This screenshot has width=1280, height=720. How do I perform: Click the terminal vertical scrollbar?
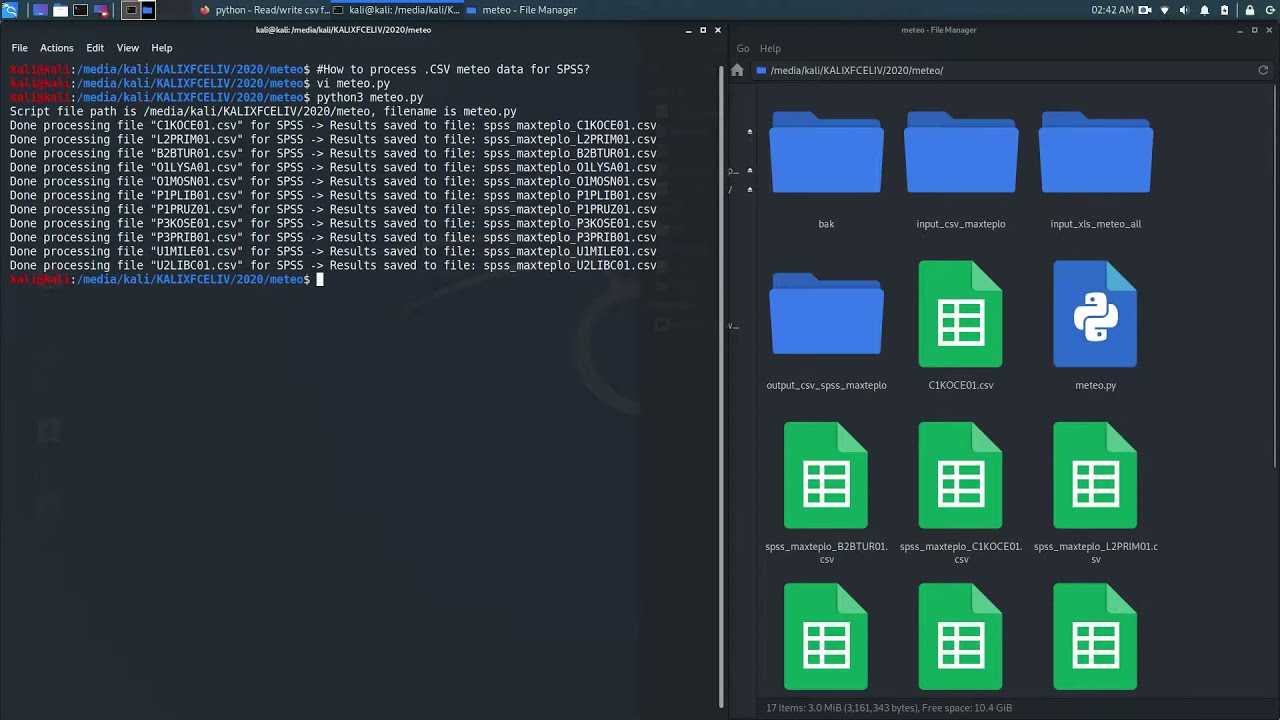point(721,385)
